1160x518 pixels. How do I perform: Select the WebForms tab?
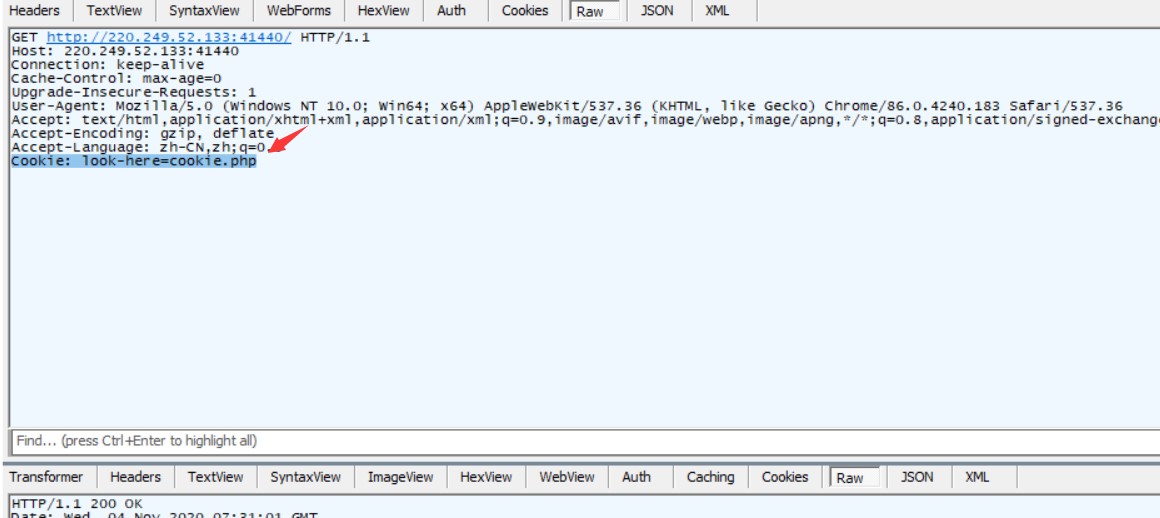pyautogui.click(x=299, y=10)
